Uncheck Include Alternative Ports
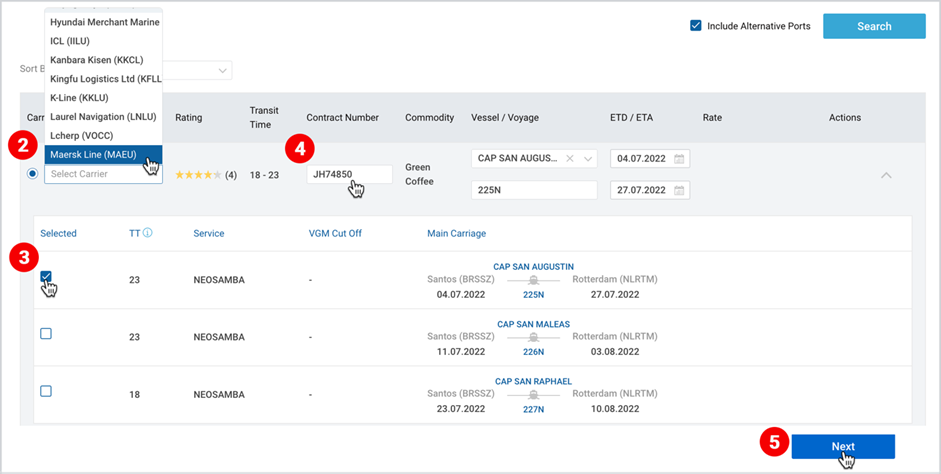 click(x=696, y=26)
